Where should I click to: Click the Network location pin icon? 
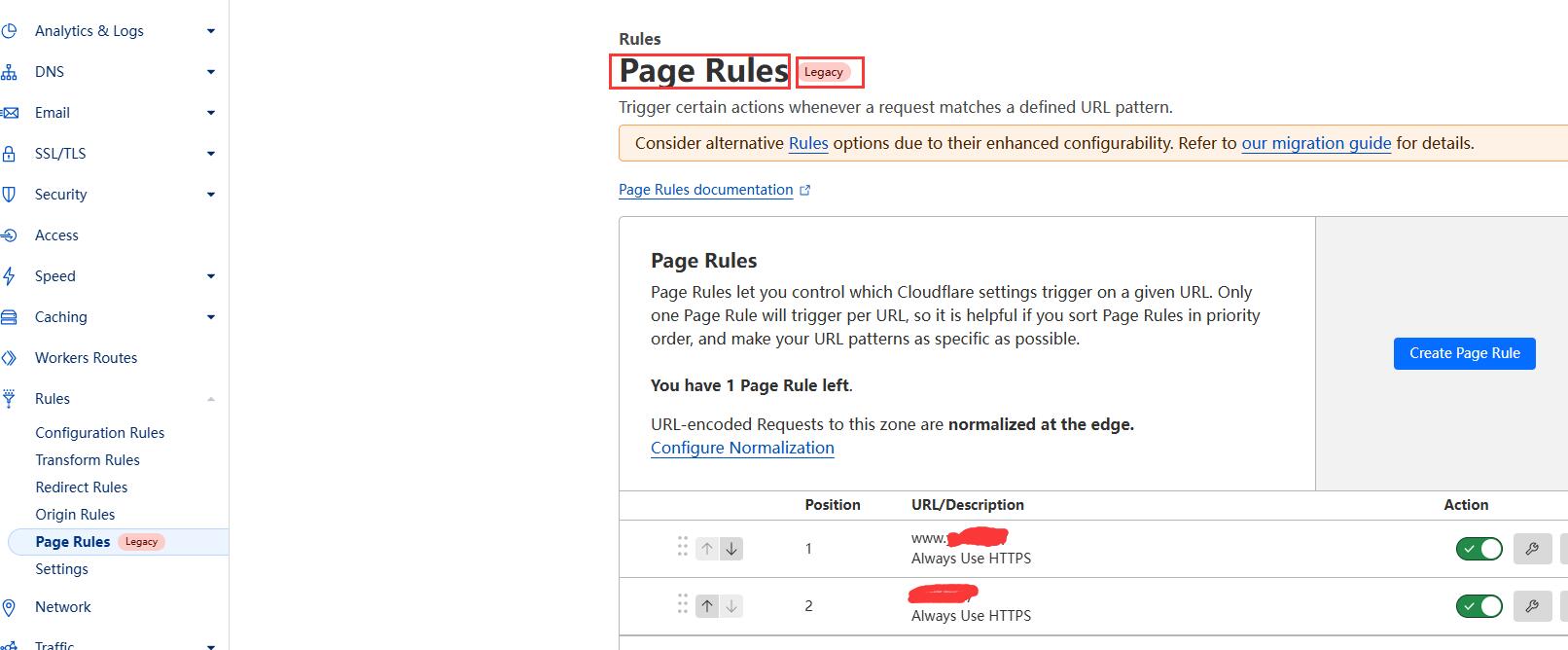(x=9, y=607)
